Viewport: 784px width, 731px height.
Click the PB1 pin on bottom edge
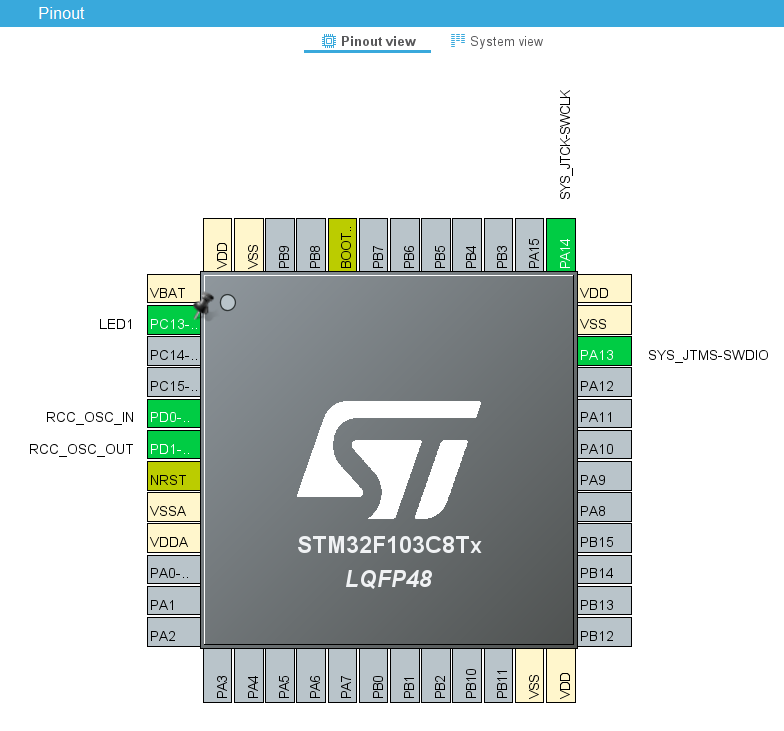(x=405, y=676)
